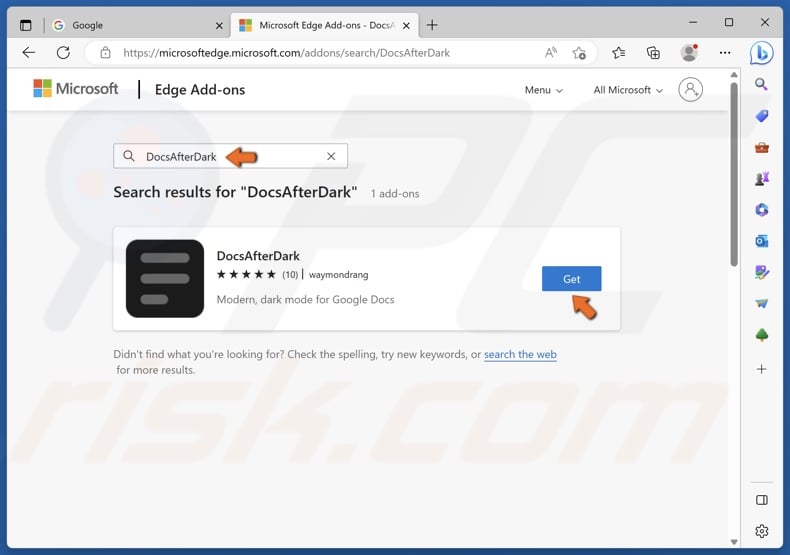
Task: Expand the Menu dropdown
Action: 544,90
